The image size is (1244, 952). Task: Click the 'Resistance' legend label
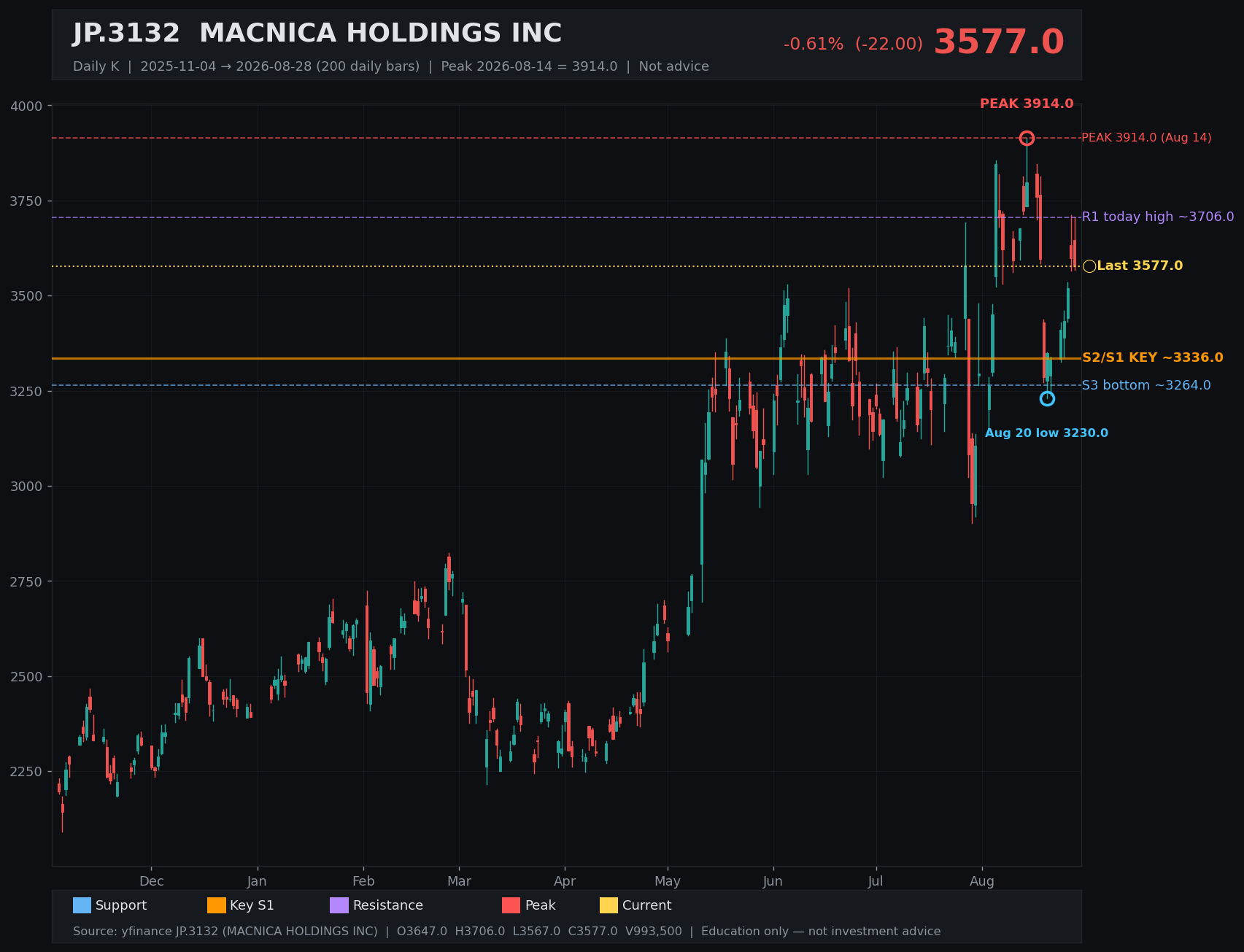(x=388, y=905)
